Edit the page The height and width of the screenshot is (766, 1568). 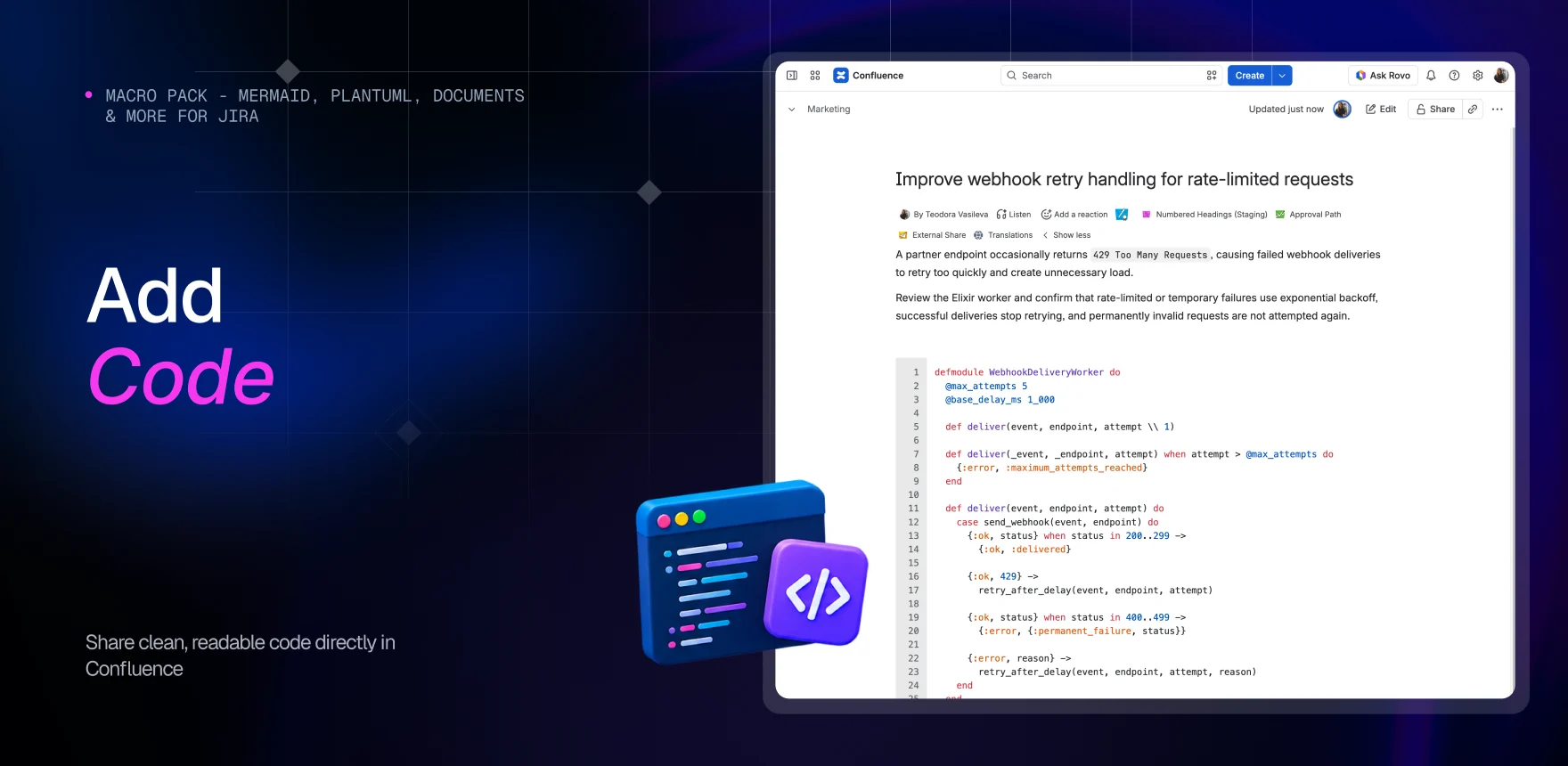[1381, 110]
